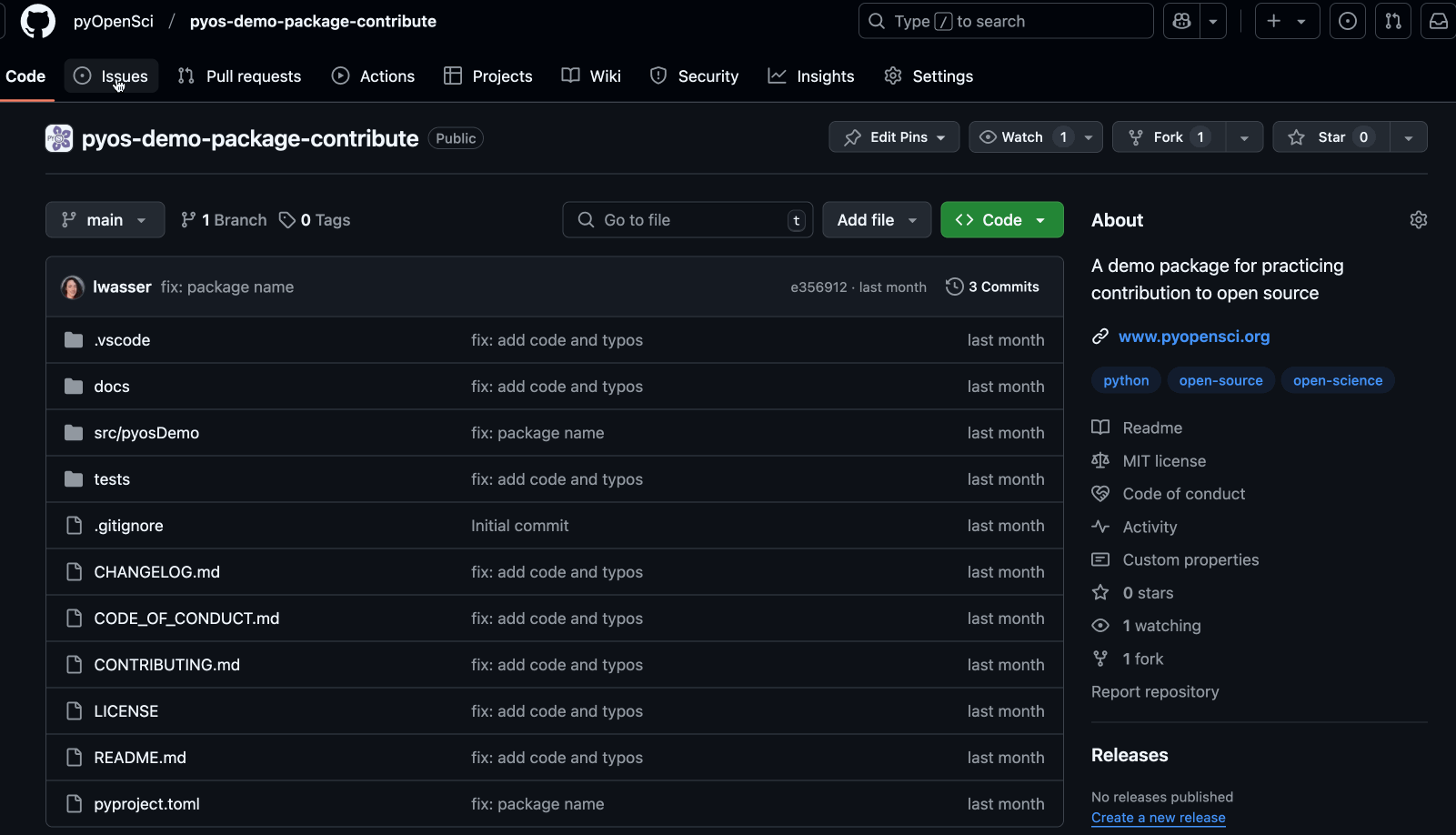Open the pull requests icon in header
Image resolution: width=1456 pixels, height=835 pixels.
point(1393,21)
